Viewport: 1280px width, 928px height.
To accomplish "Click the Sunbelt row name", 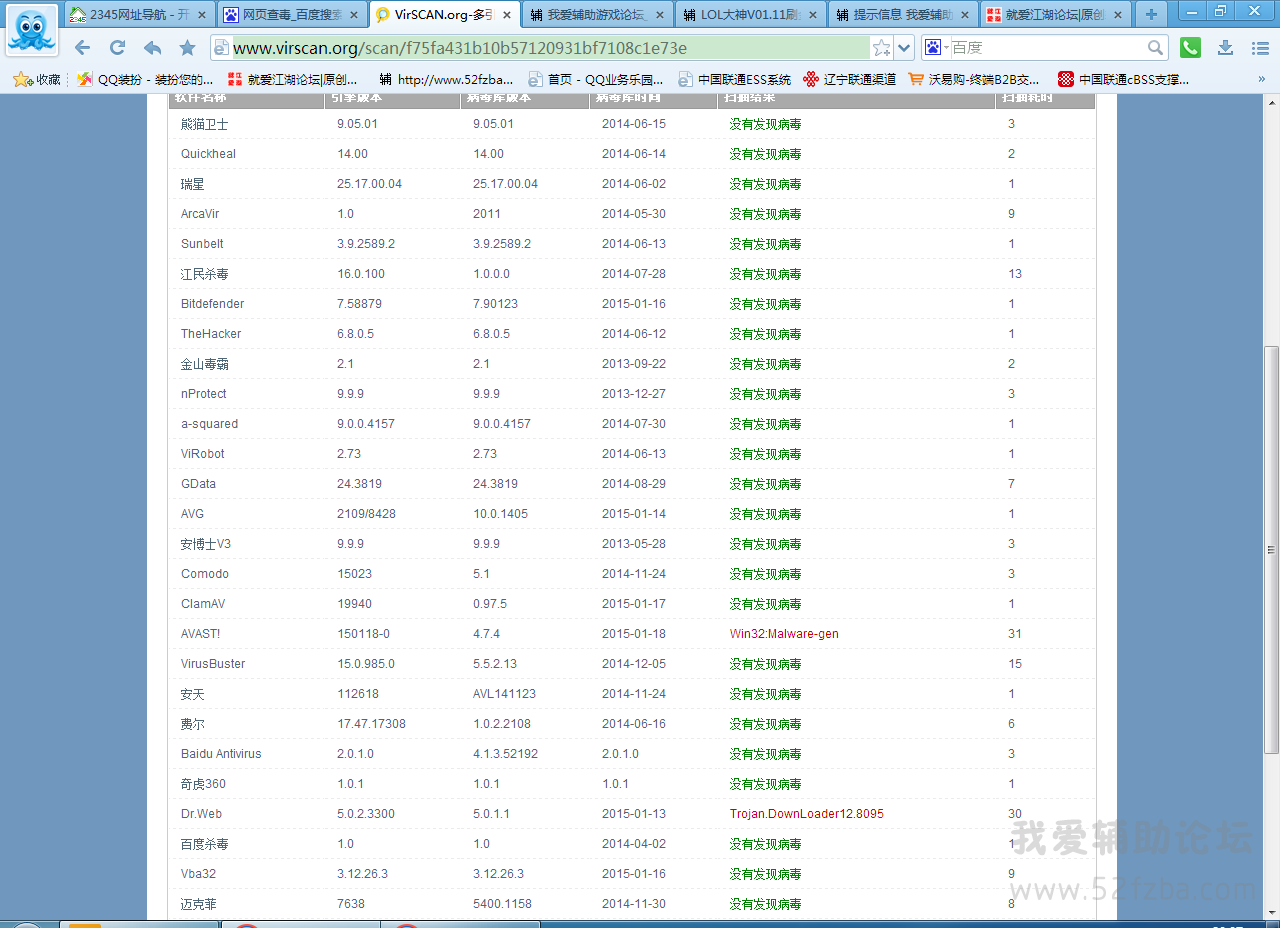I will coord(202,244).
